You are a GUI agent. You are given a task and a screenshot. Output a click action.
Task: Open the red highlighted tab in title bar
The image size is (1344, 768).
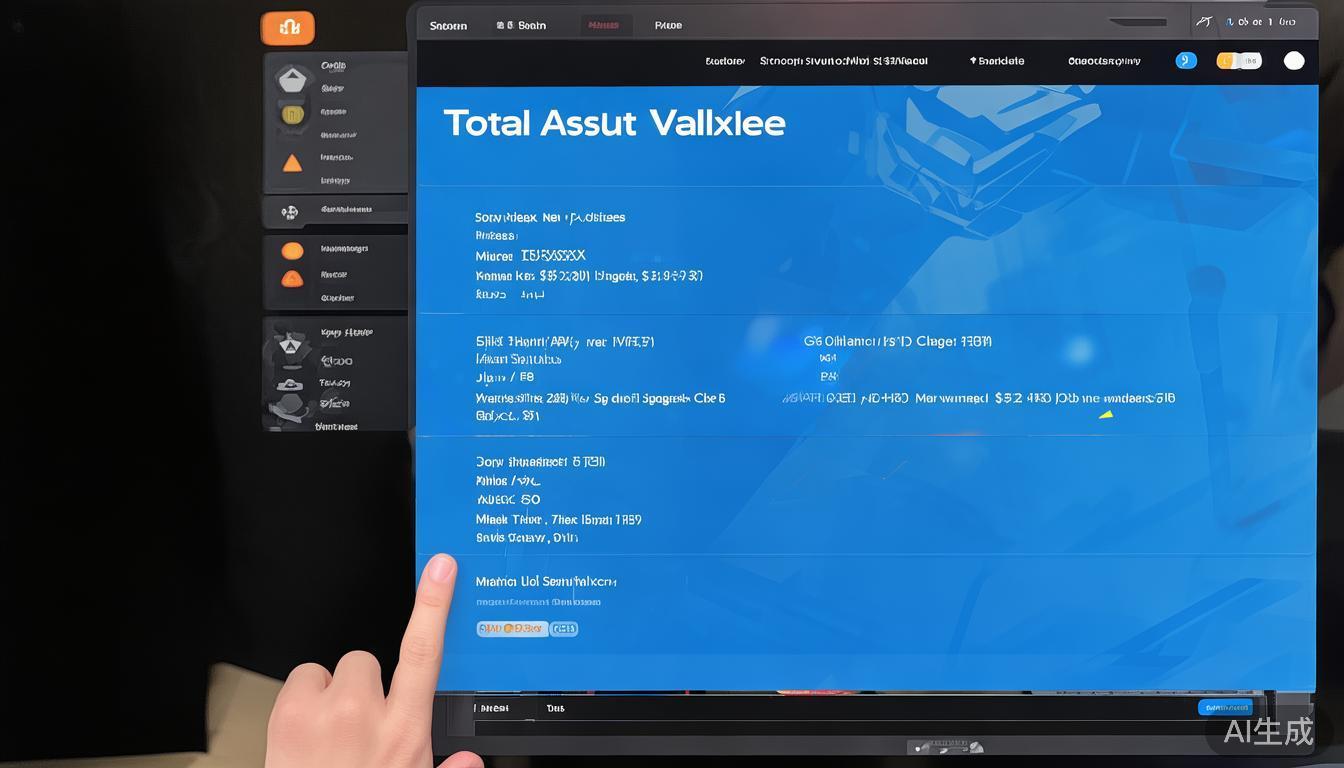coord(604,26)
